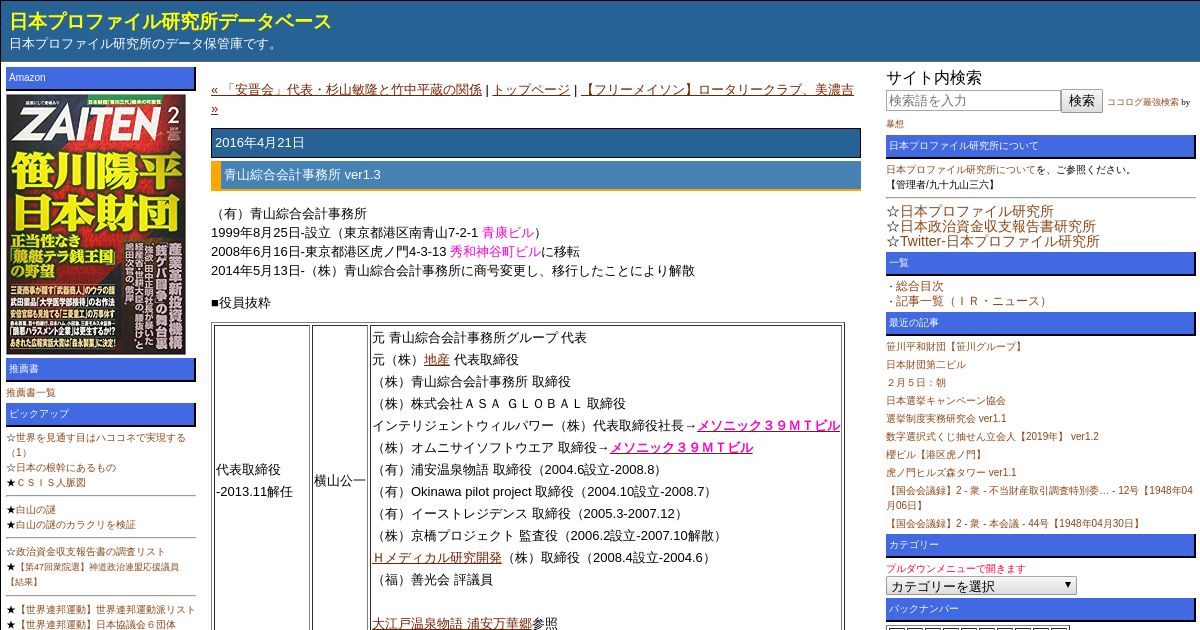This screenshot has width=1200, height=630.
Task: Open ココログ最強検索 link
Action: 1143,102
